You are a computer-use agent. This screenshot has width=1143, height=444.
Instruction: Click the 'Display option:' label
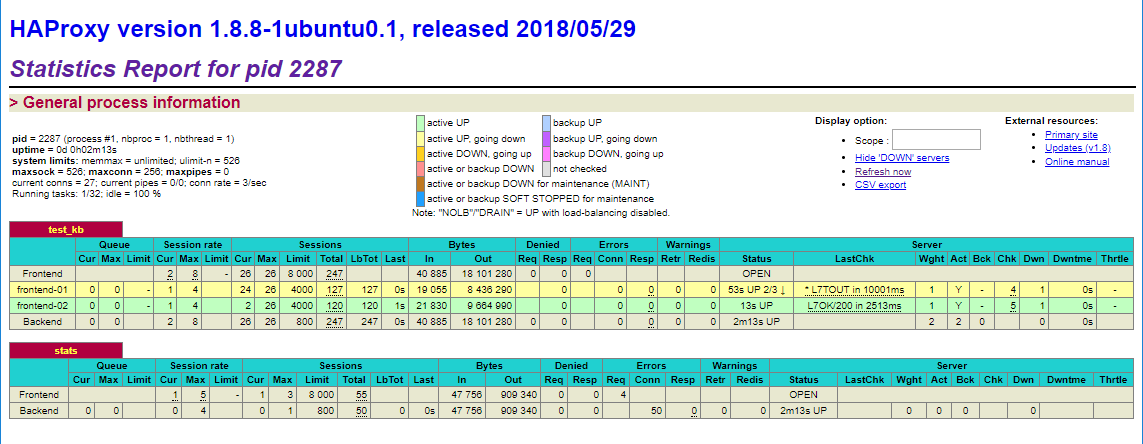(851, 121)
